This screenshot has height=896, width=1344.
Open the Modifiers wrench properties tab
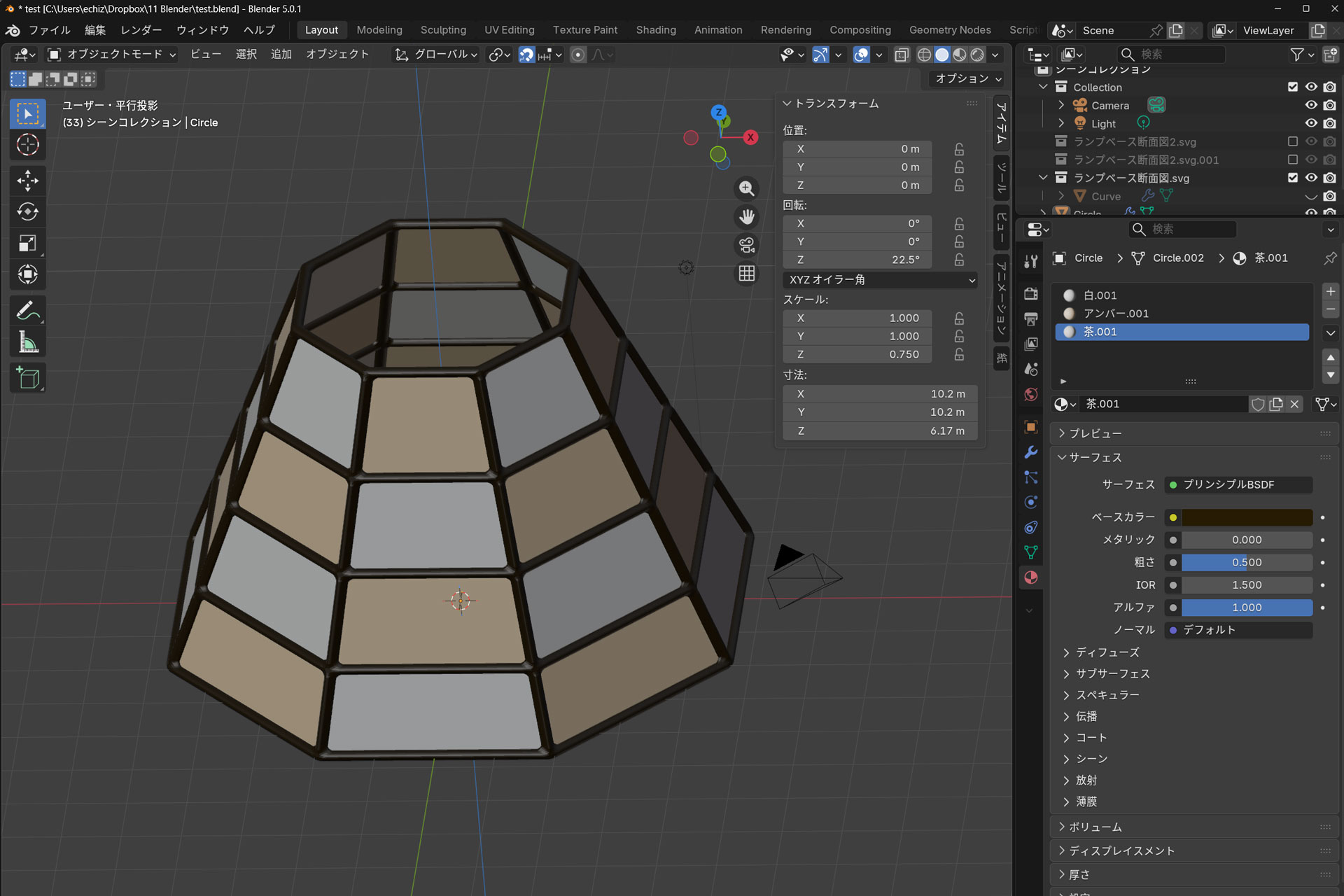(x=1030, y=452)
